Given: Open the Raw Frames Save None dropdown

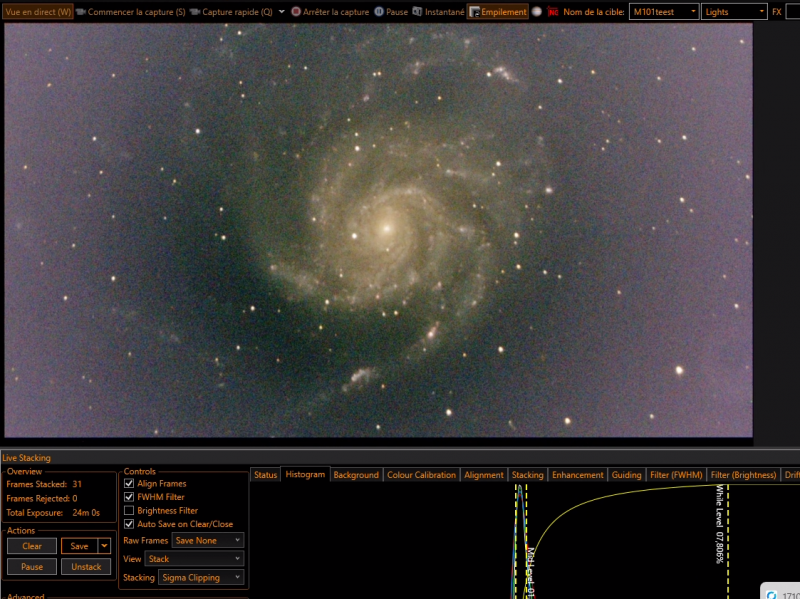Looking at the screenshot, I should point(208,540).
